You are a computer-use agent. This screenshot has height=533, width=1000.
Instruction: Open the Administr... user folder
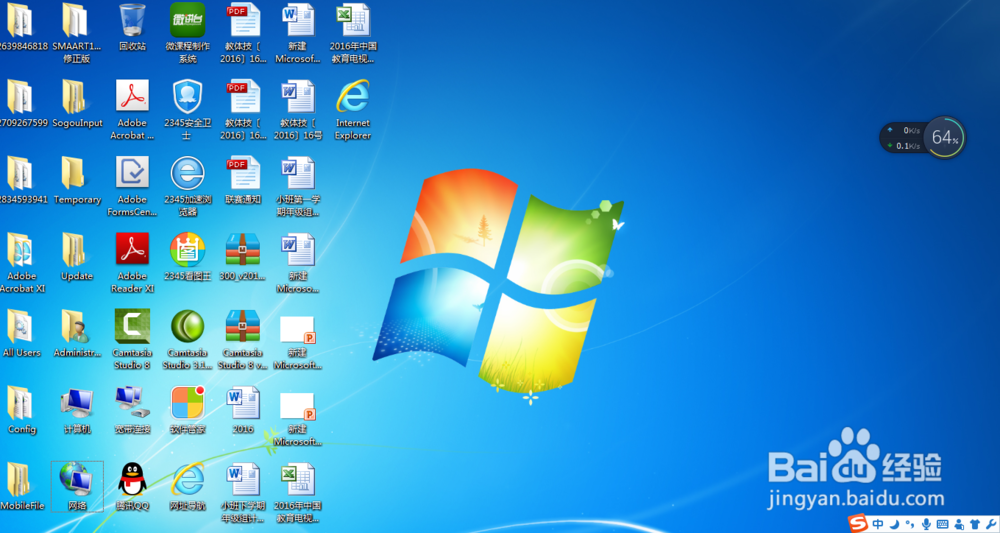pos(77,335)
